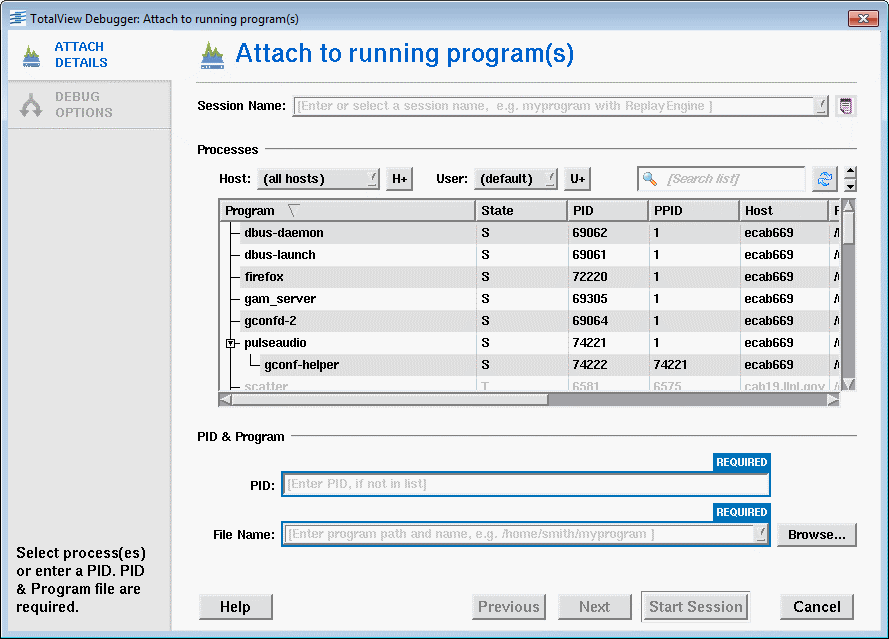
Task: Click PID value 69064
Action: pyautogui.click(x=590, y=321)
